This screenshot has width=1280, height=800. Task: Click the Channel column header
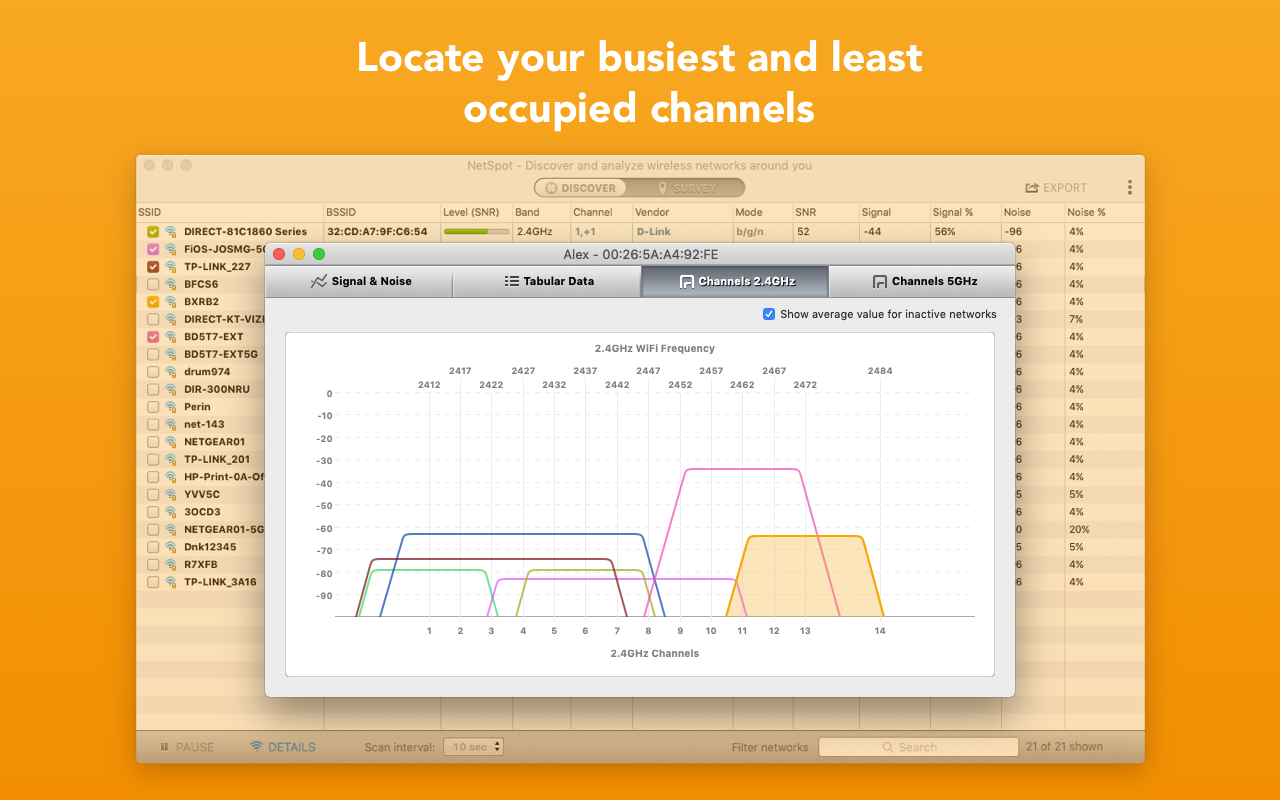click(602, 213)
